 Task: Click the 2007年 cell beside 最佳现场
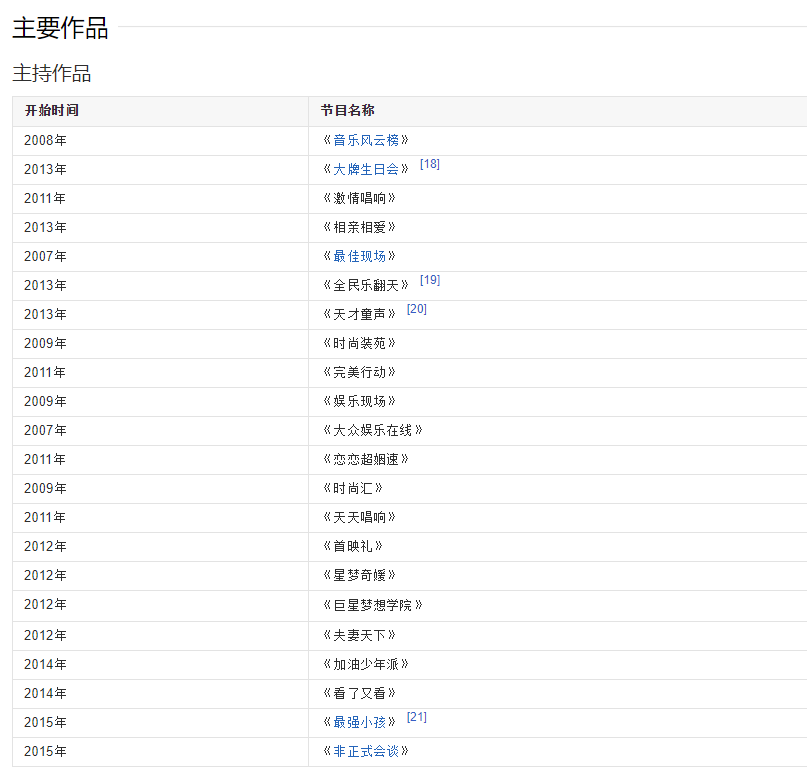point(160,256)
